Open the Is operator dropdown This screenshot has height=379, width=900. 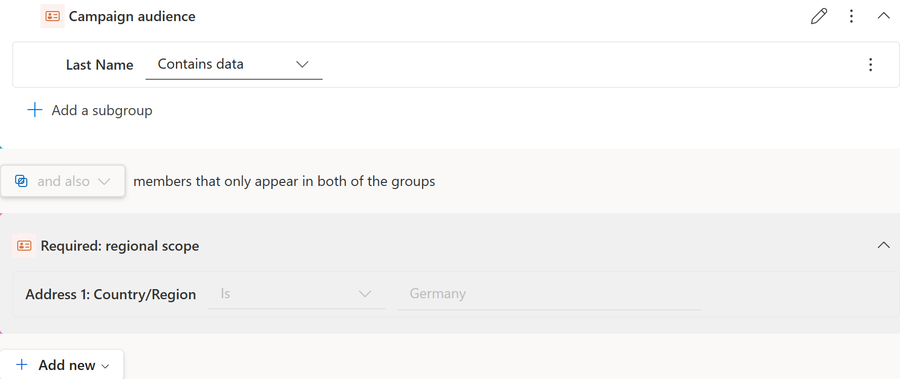[x=297, y=294]
